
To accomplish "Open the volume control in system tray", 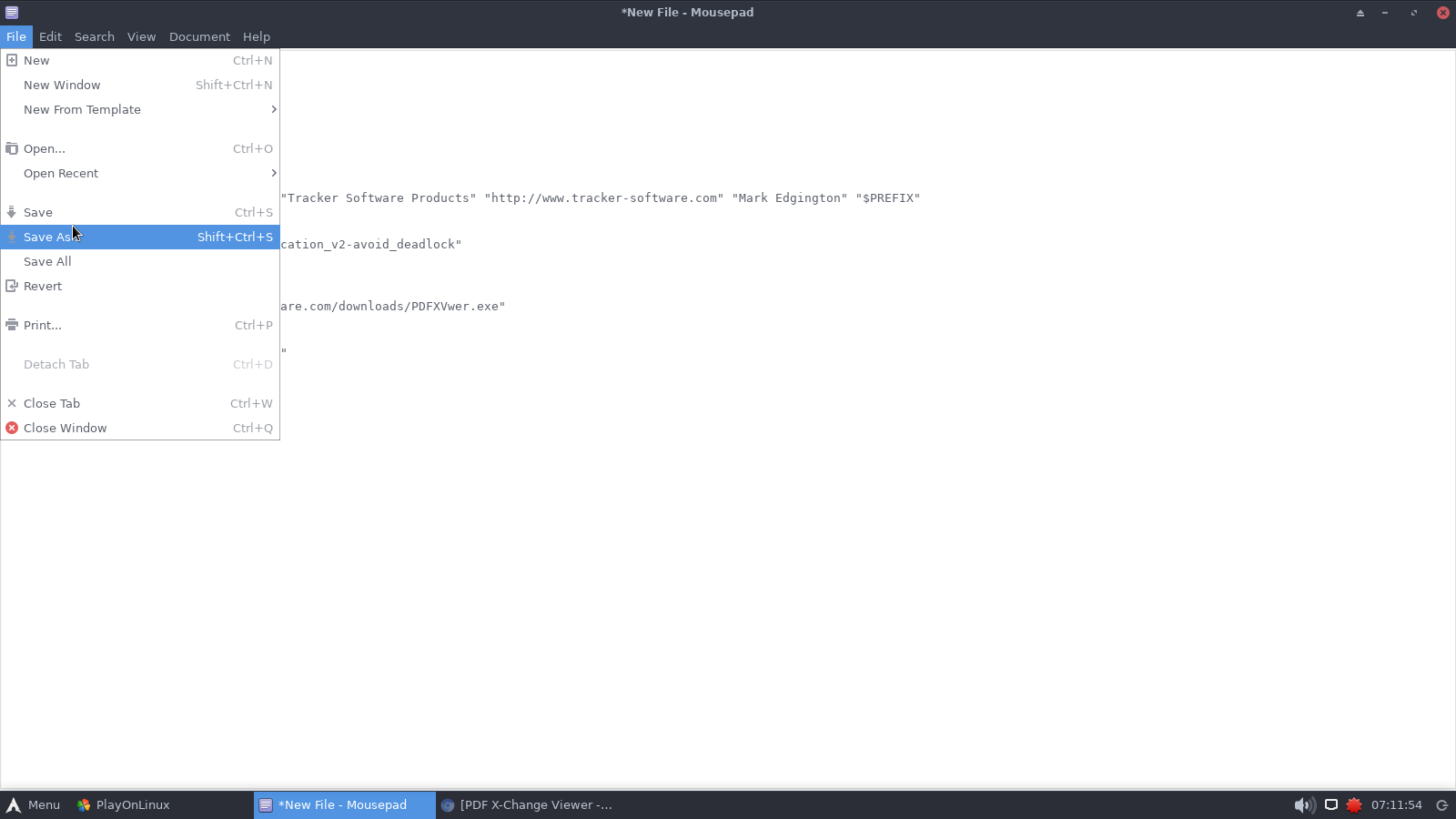I will (1304, 804).
